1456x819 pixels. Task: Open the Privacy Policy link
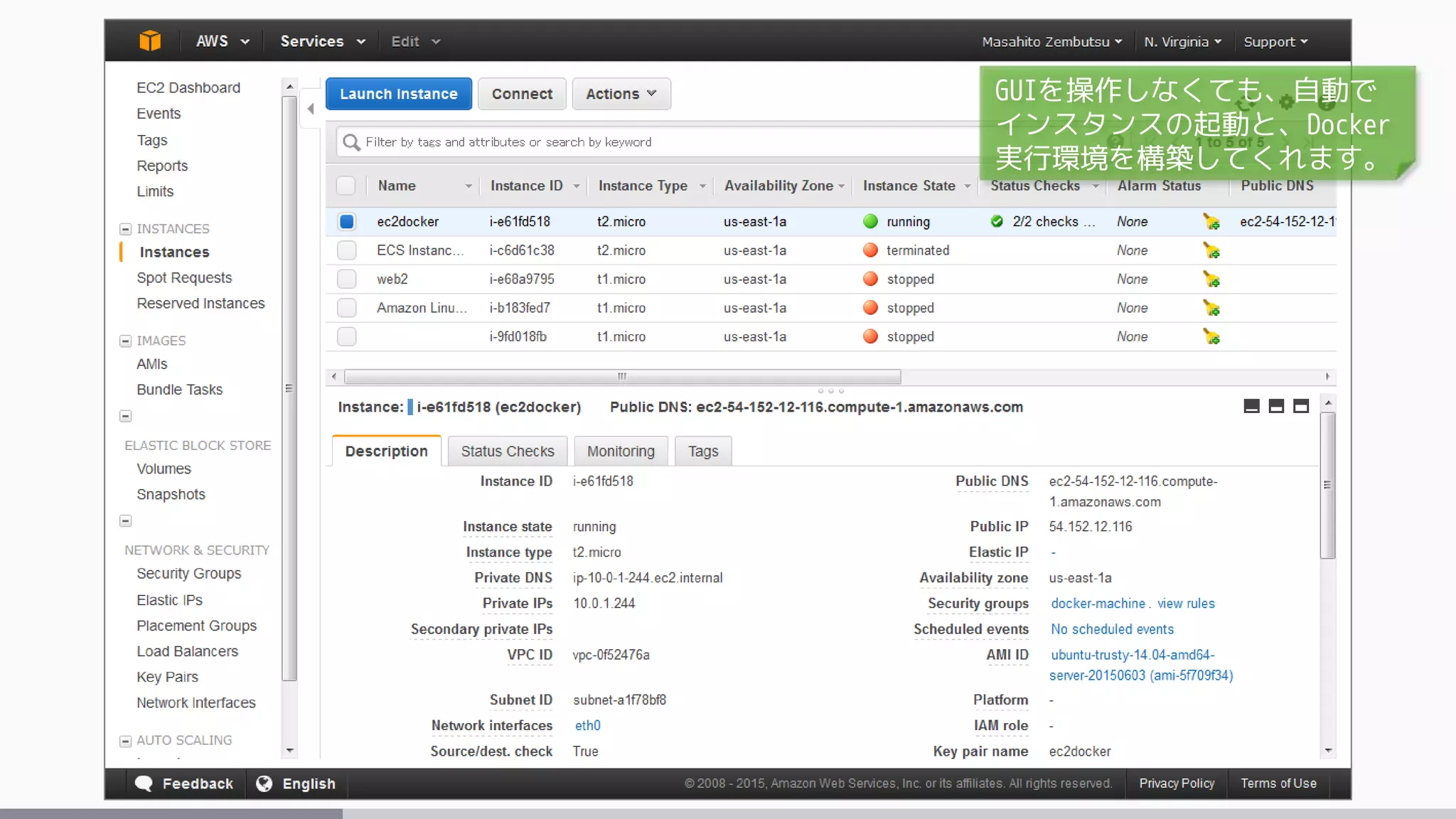pyautogui.click(x=1177, y=783)
